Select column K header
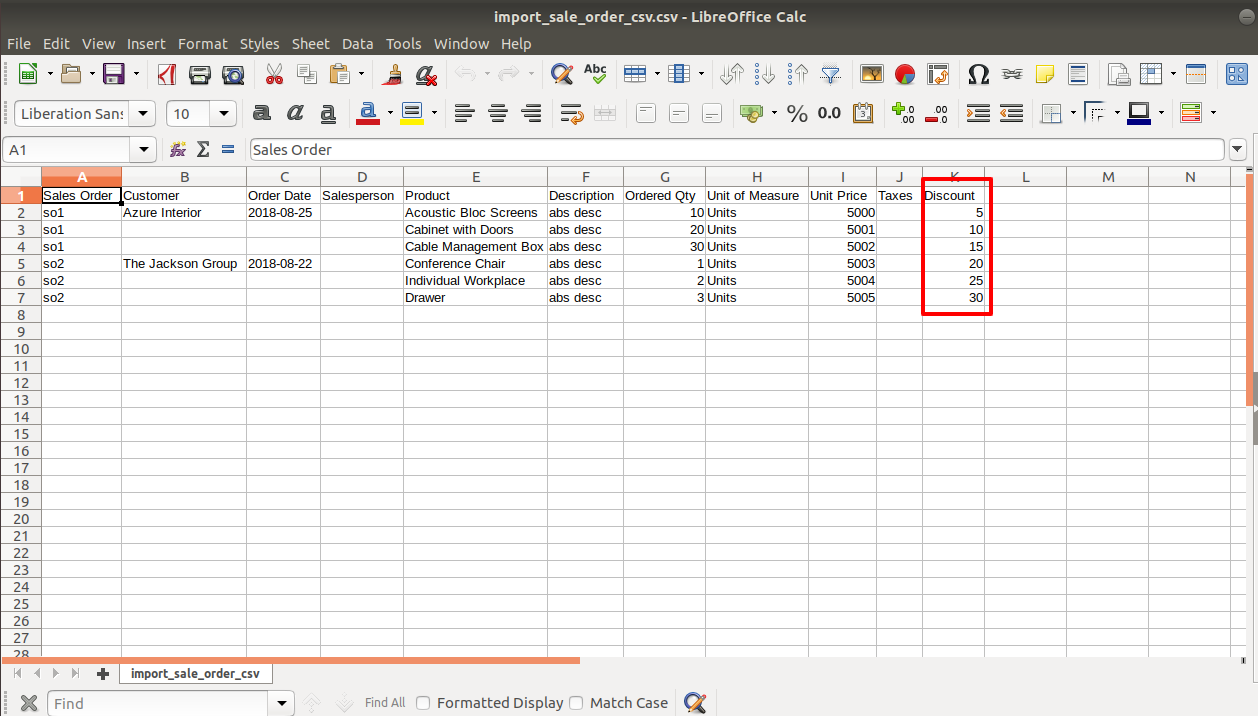 point(953,177)
